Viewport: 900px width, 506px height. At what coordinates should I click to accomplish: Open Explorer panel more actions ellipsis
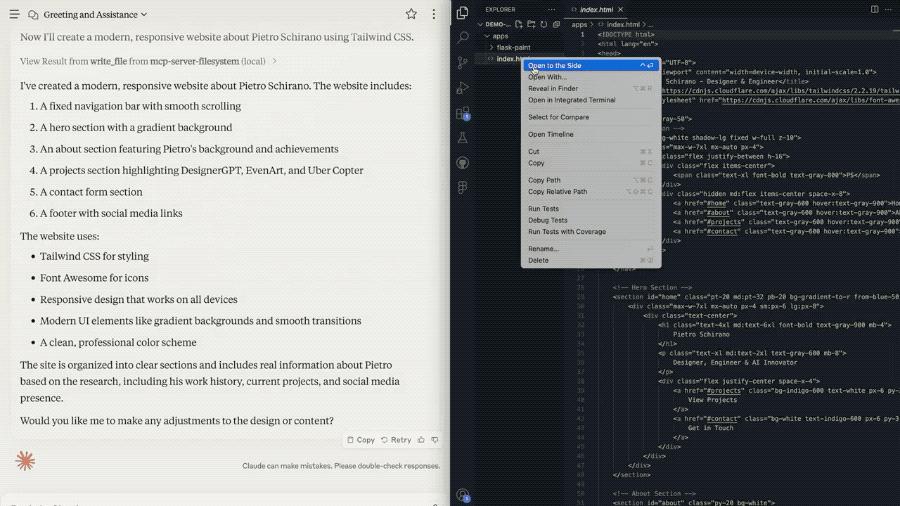(x=551, y=10)
